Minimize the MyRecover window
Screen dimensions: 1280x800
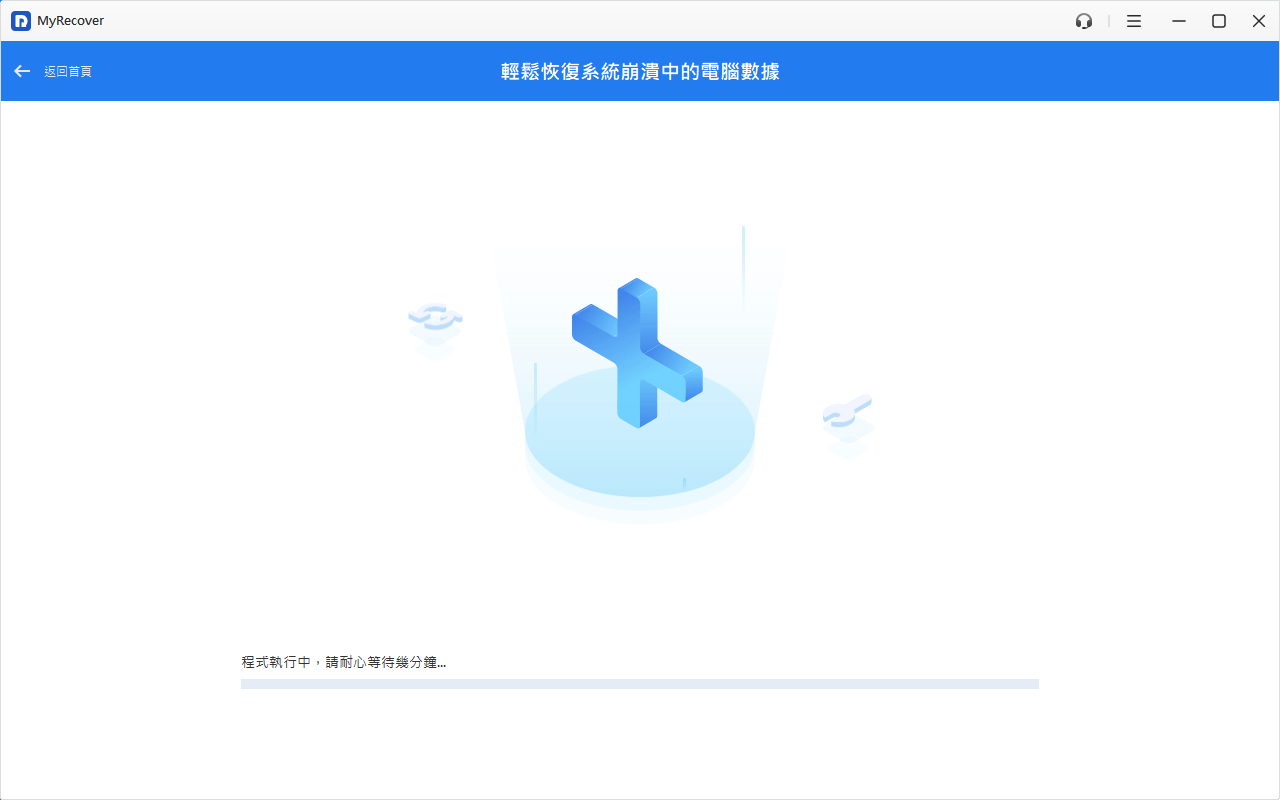(1179, 21)
